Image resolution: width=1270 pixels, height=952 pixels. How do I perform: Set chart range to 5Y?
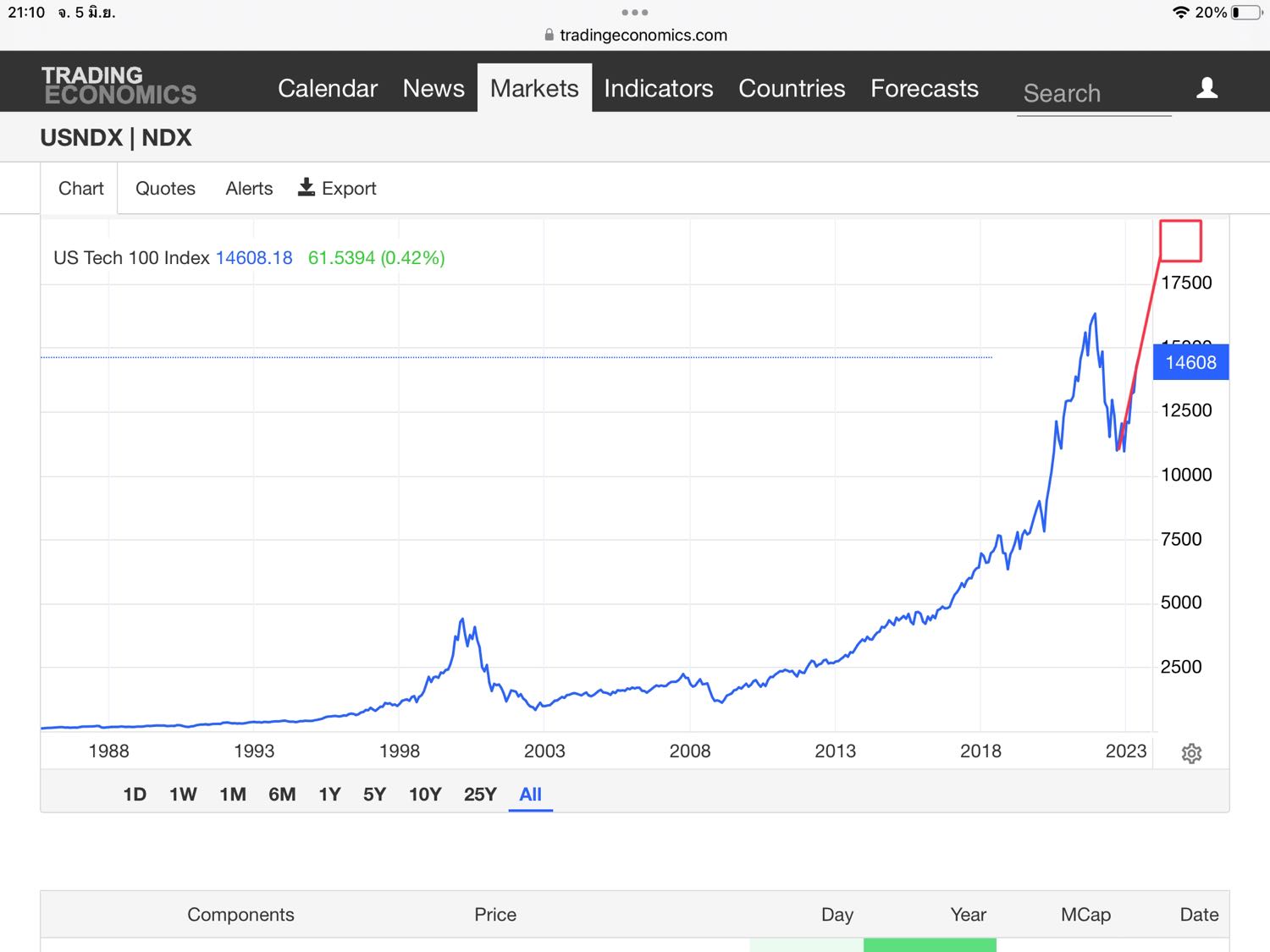pyautogui.click(x=374, y=794)
